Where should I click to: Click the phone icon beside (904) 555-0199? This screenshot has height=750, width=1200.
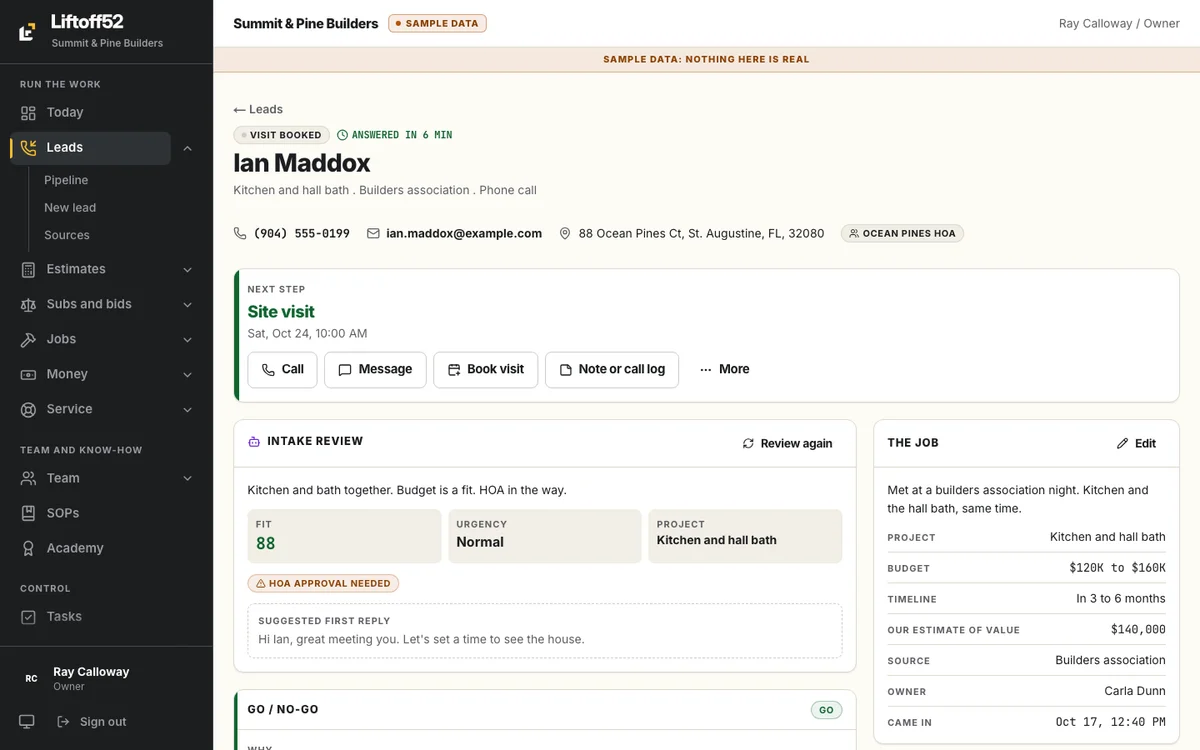coord(240,233)
